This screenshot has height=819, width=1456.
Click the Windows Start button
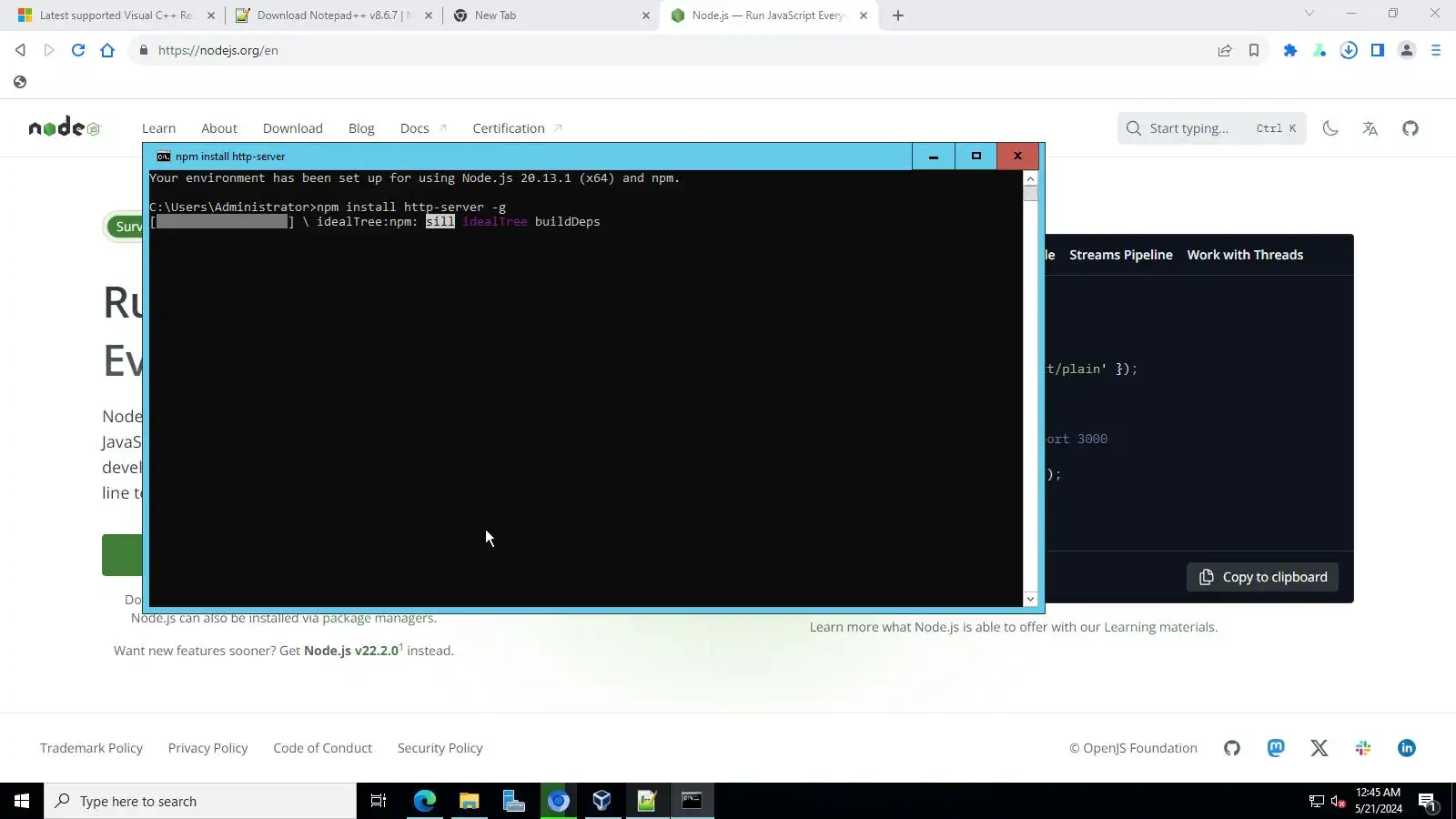click(22, 801)
